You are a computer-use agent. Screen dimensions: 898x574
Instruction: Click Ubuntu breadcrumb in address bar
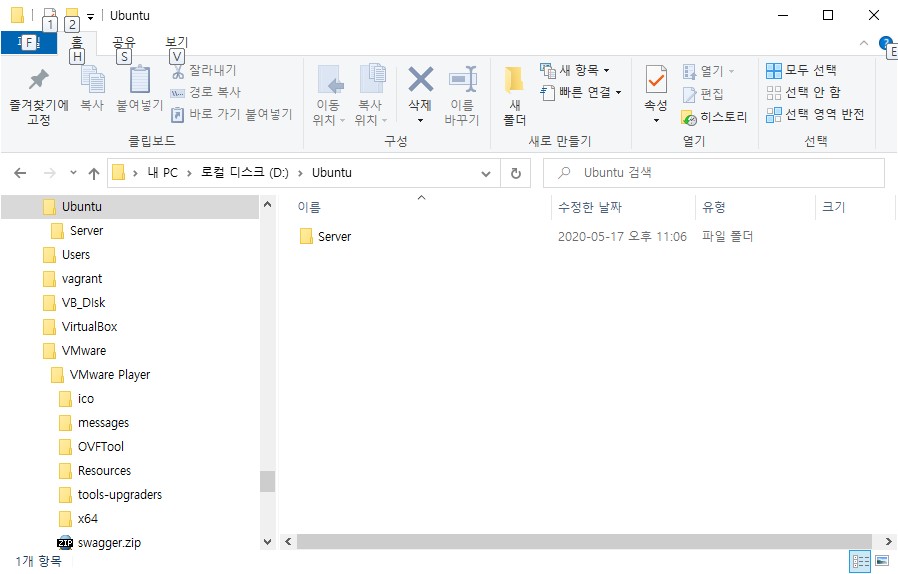pyautogui.click(x=332, y=173)
